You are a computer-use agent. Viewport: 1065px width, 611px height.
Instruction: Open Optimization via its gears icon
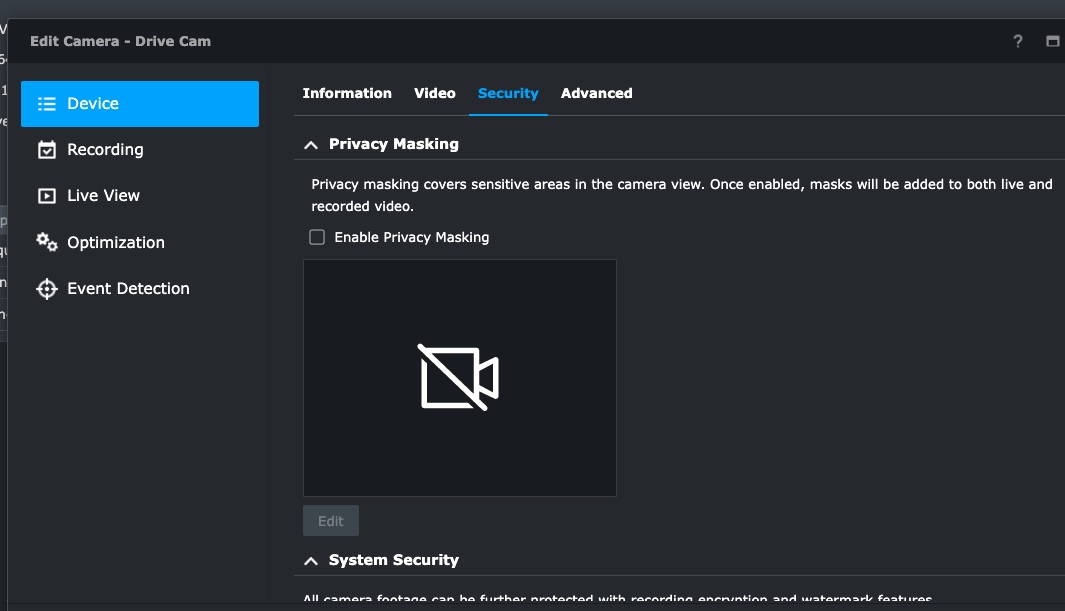(46, 242)
